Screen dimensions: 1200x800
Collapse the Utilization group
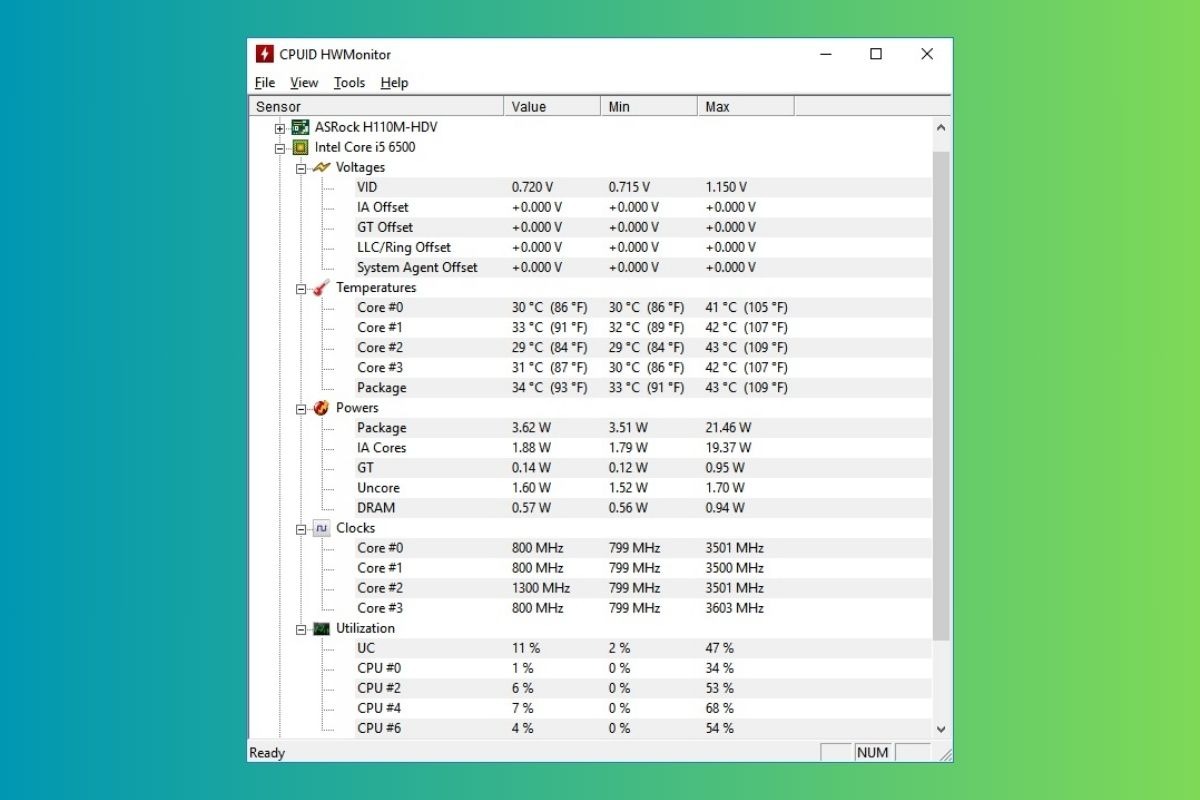pos(301,629)
